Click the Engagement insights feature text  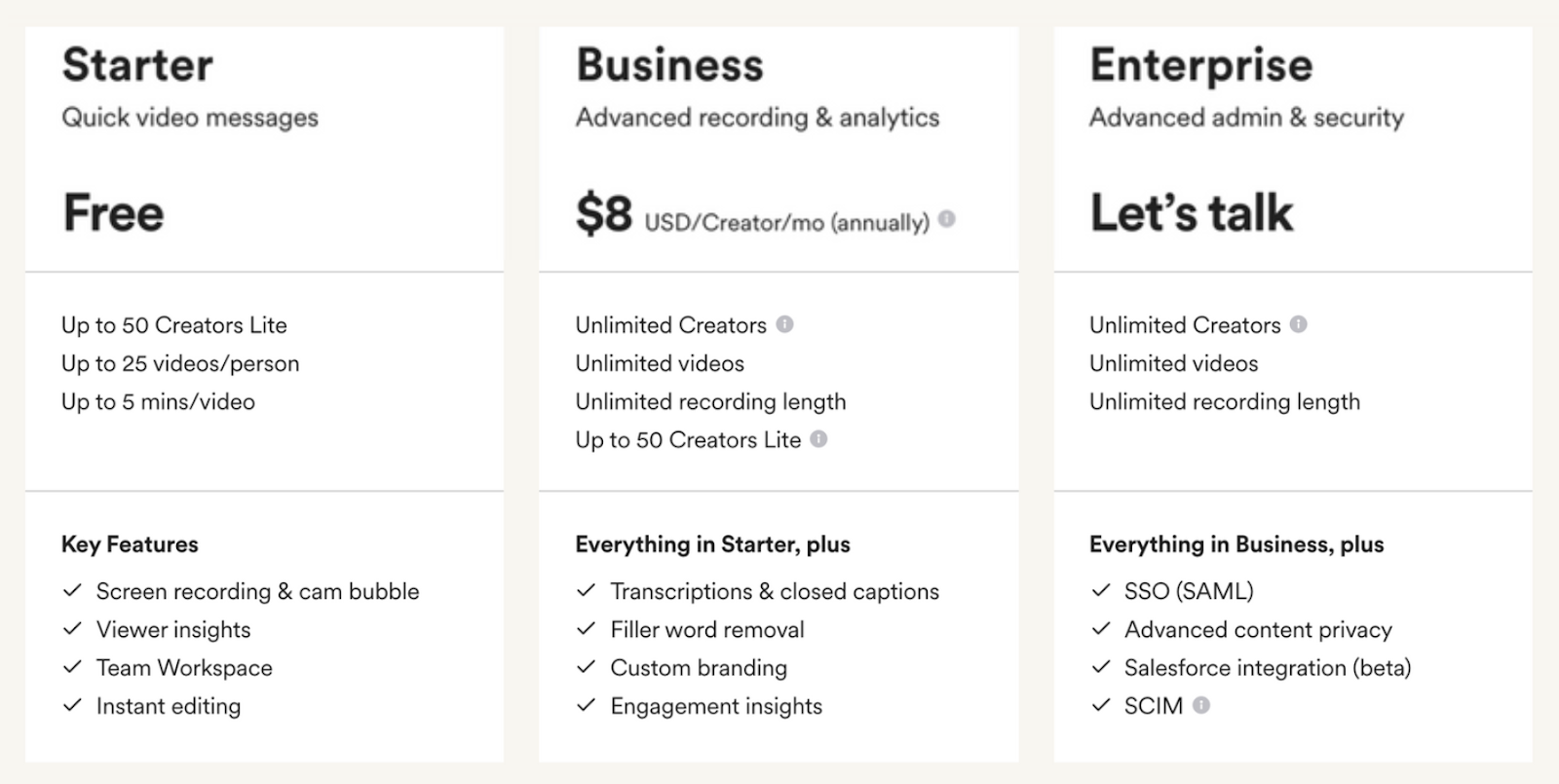(716, 706)
